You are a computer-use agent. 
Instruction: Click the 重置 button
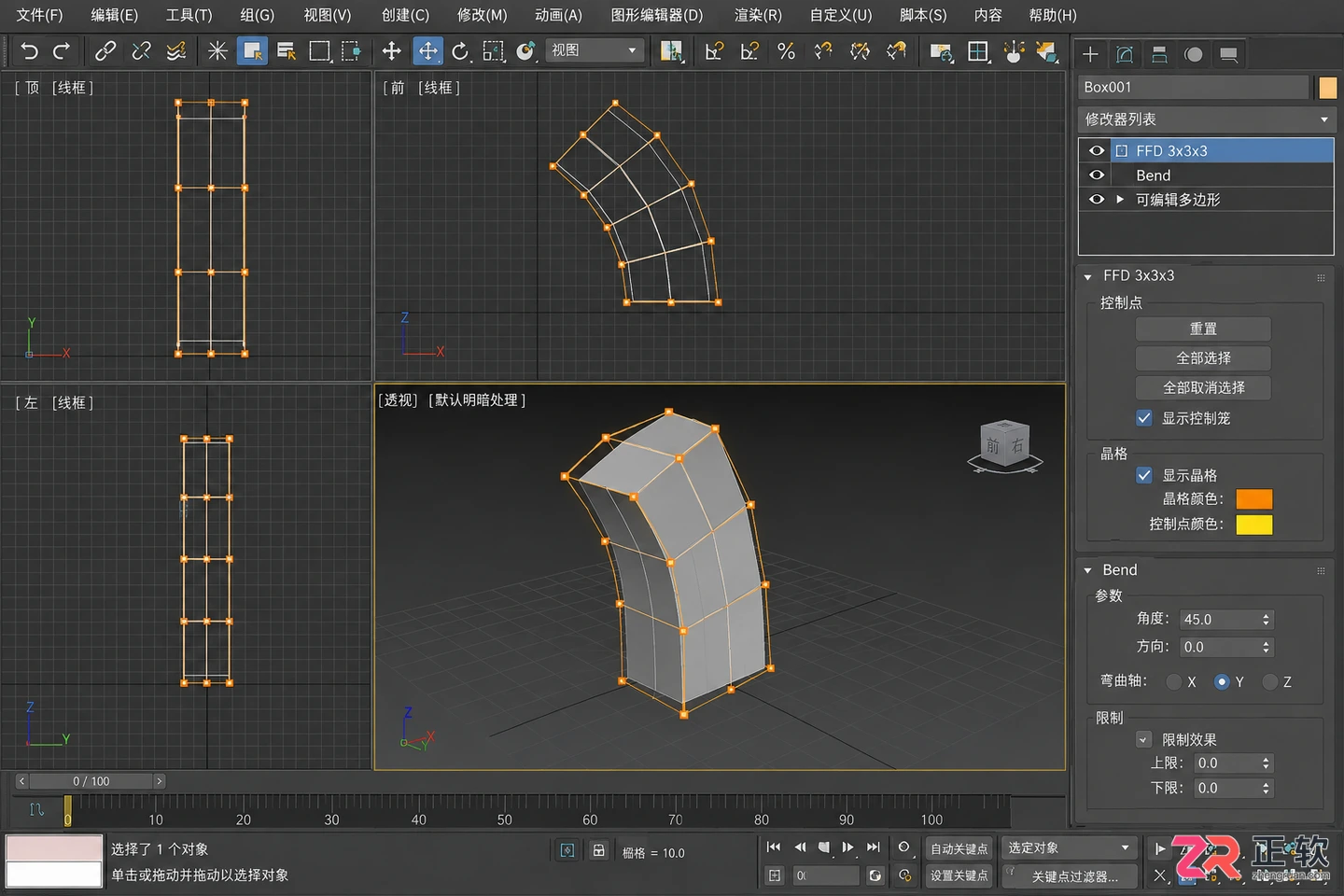[x=1203, y=329]
